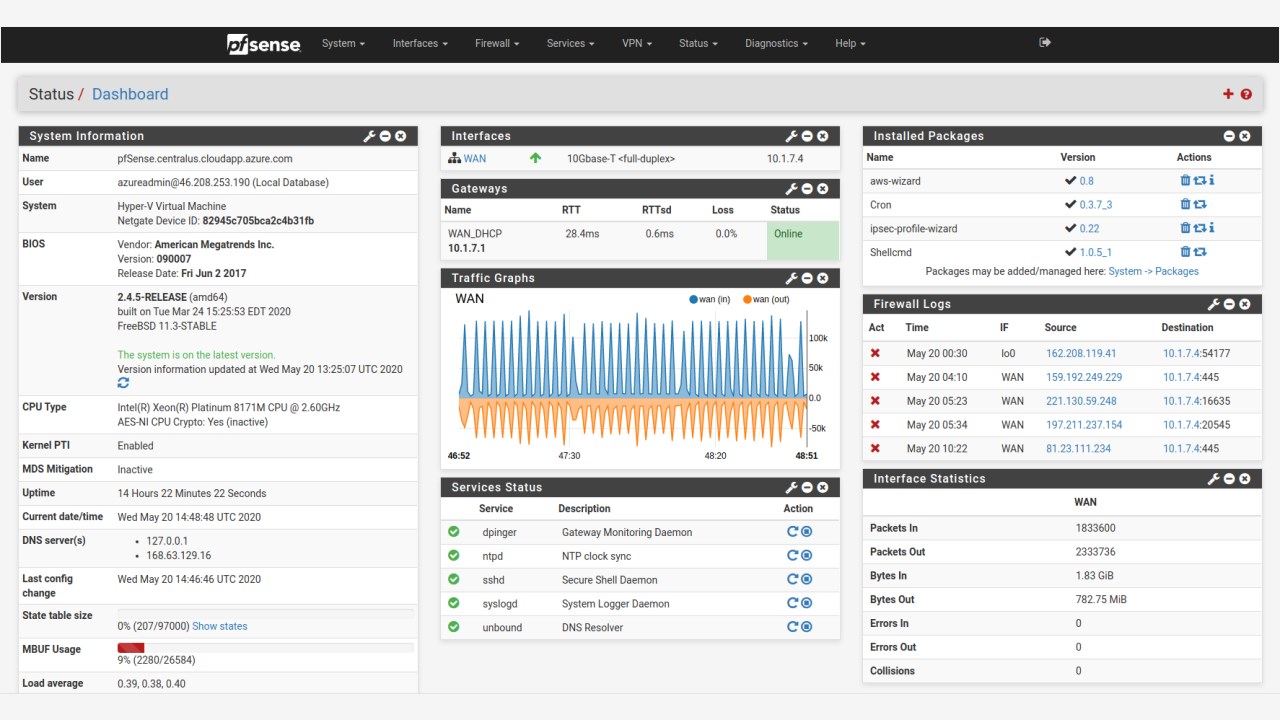Image resolution: width=1280 pixels, height=720 pixels.
Task: Add a widget using the red plus icon
Action: click(1228, 94)
